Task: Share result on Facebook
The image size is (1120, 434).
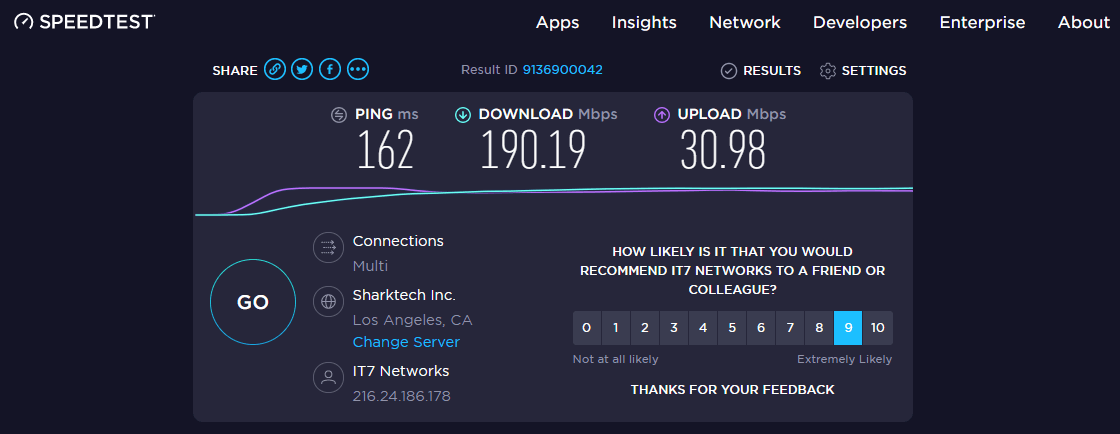Action: (x=330, y=70)
